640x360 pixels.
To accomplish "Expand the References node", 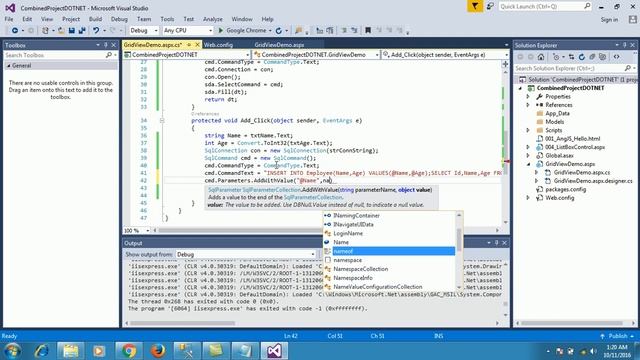I will point(528,105).
